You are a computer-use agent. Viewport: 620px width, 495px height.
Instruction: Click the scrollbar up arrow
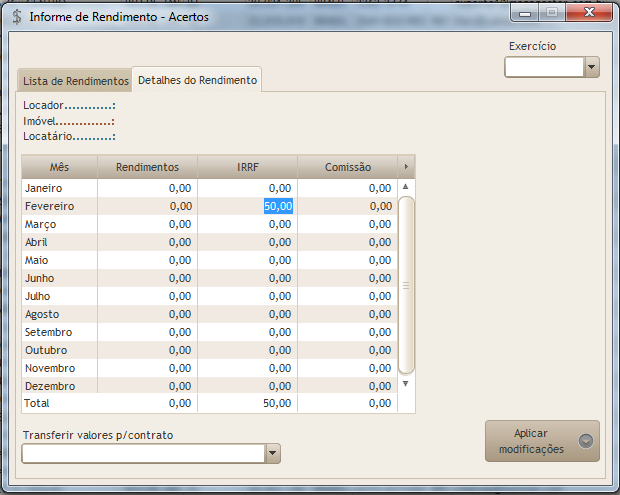point(406,187)
